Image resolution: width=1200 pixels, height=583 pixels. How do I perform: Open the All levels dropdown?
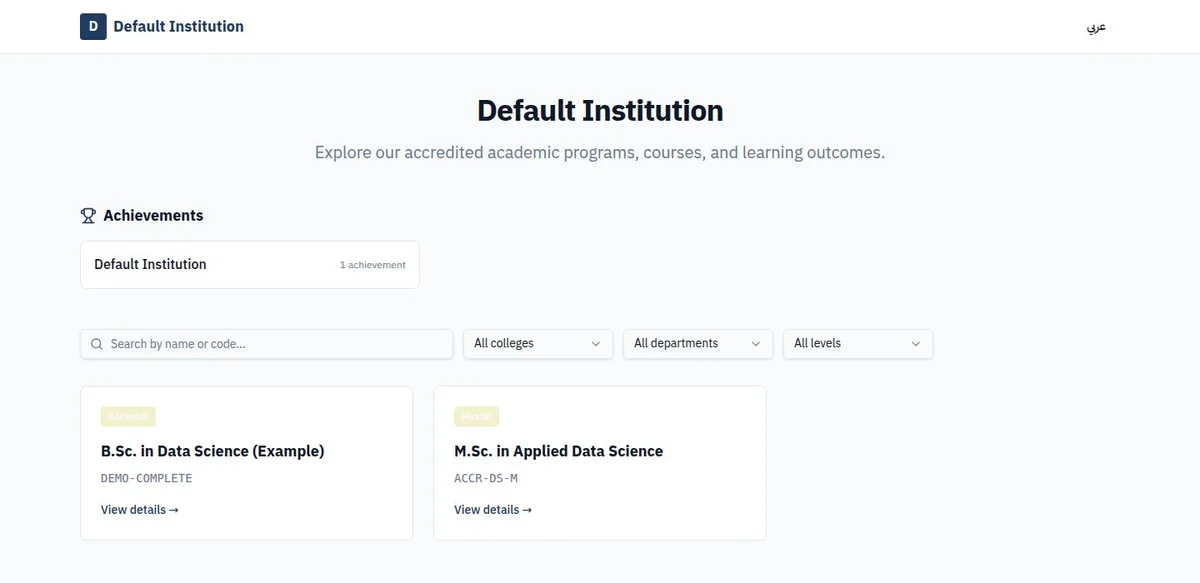point(858,344)
